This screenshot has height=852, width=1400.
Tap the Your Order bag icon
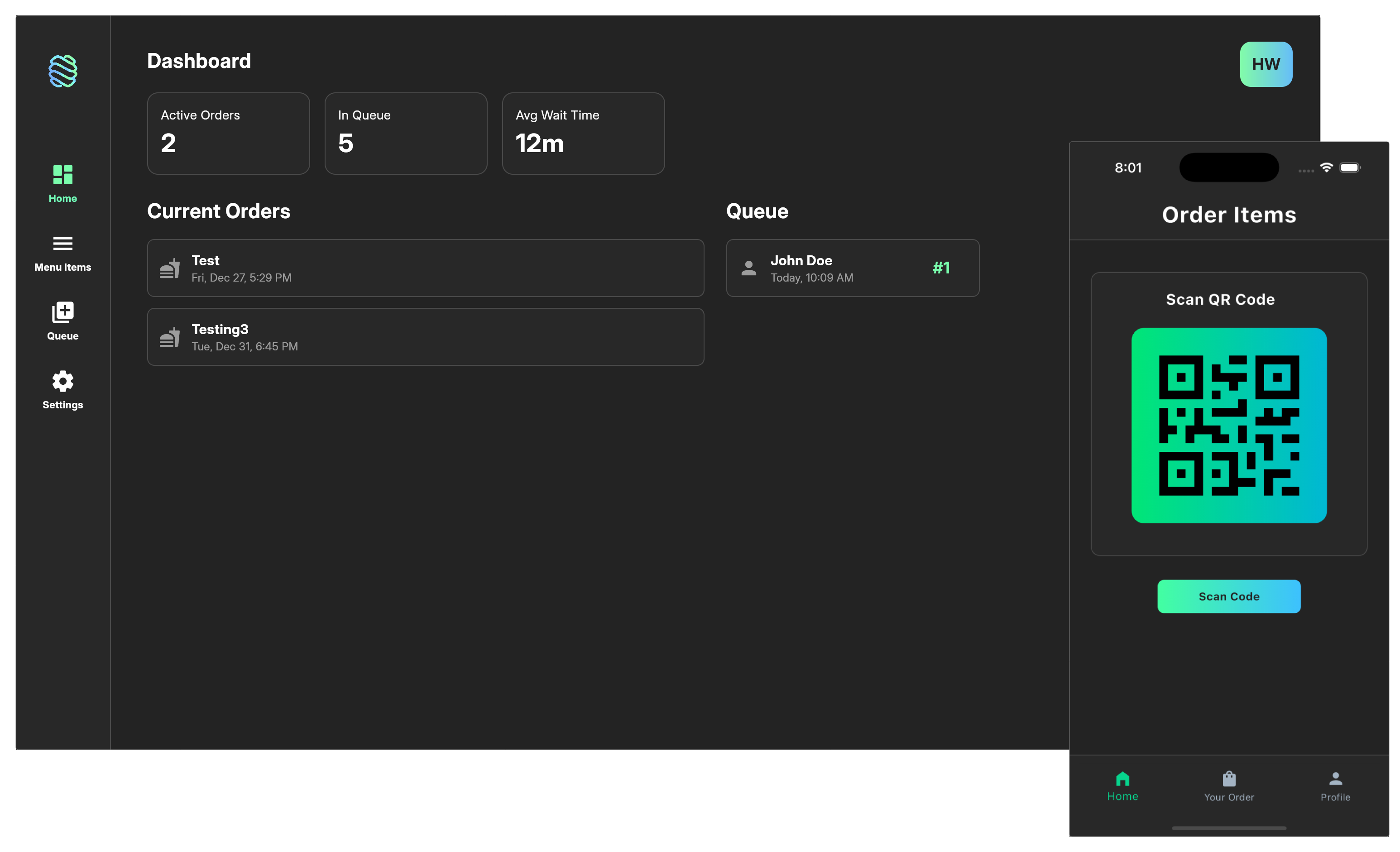1229,778
